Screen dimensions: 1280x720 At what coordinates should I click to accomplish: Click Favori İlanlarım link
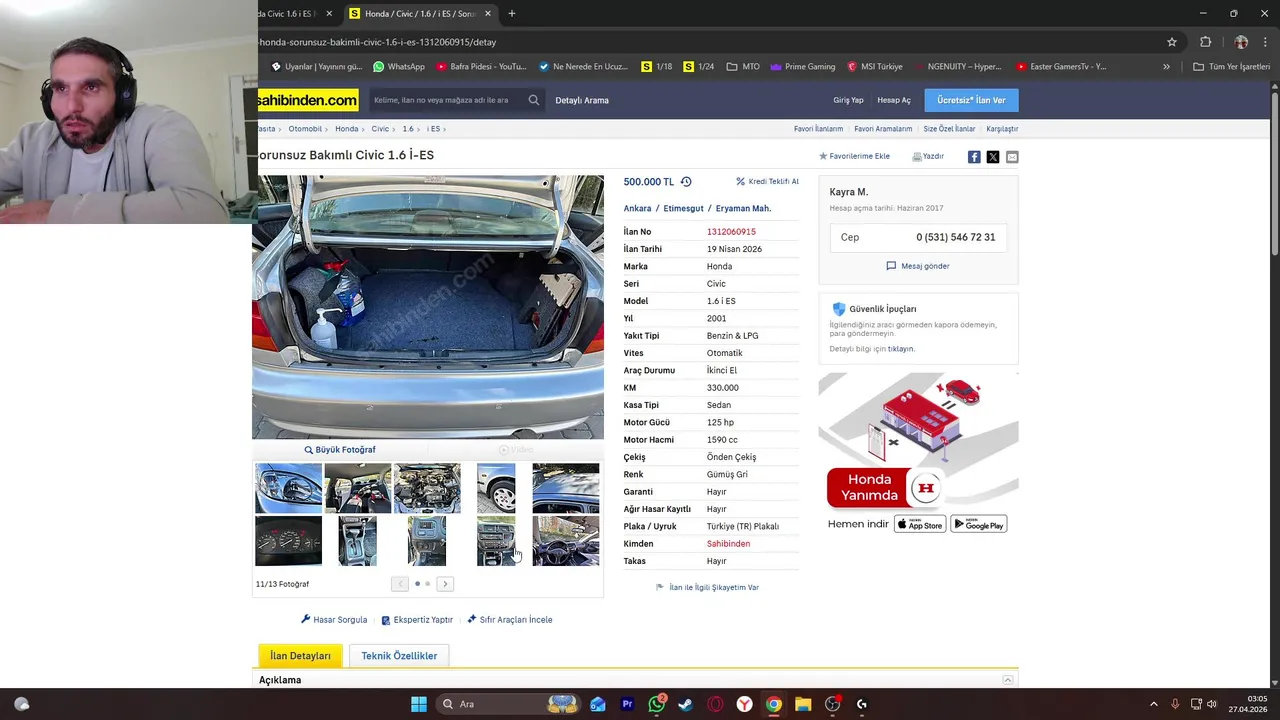[818, 129]
